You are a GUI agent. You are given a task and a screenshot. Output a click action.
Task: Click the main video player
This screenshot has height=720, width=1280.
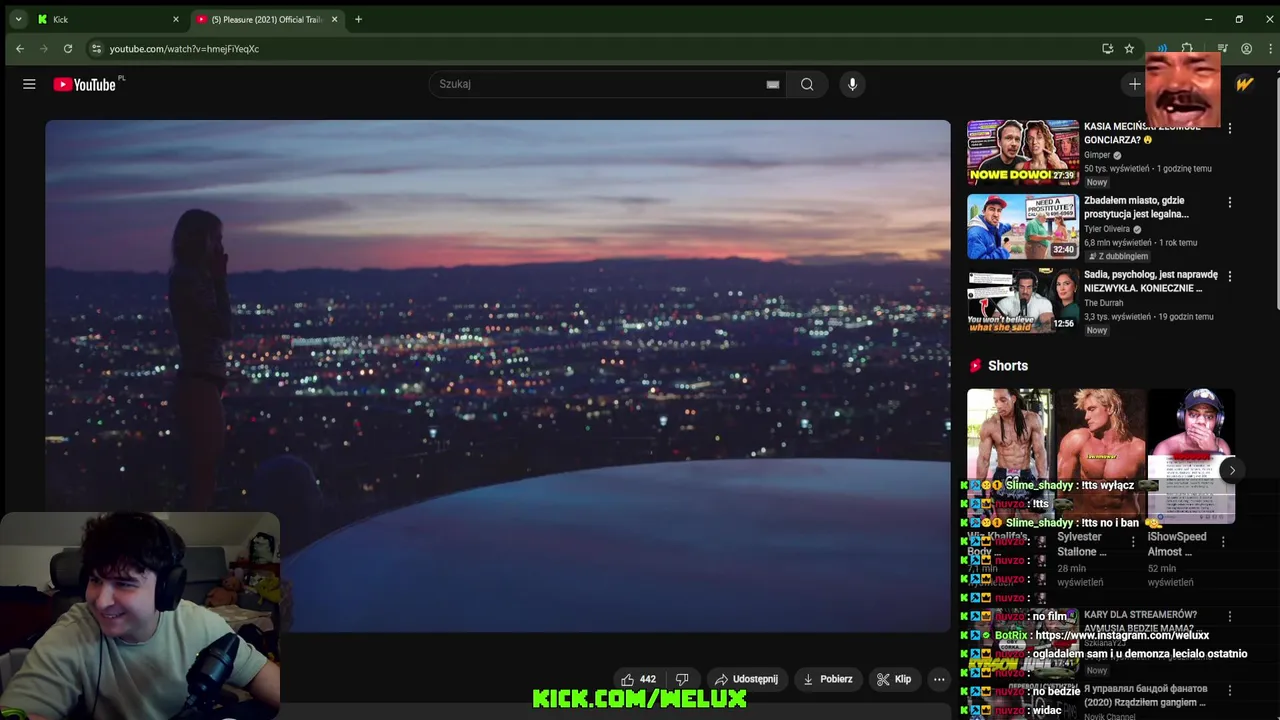pyautogui.click(x=498, y=376)
